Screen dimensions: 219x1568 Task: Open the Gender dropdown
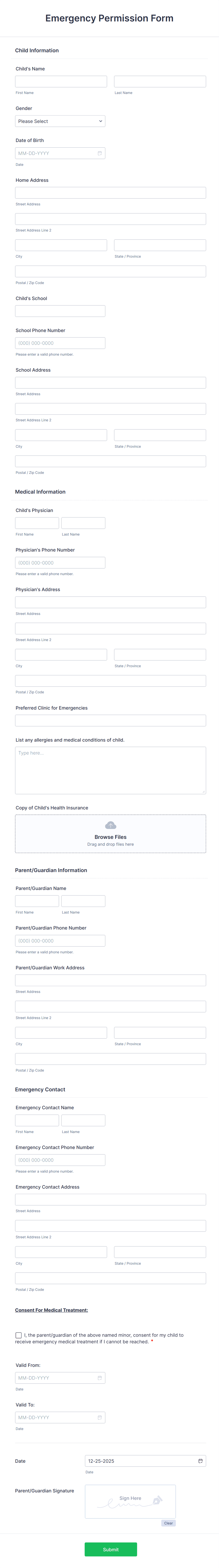click(x=60, y=121)
